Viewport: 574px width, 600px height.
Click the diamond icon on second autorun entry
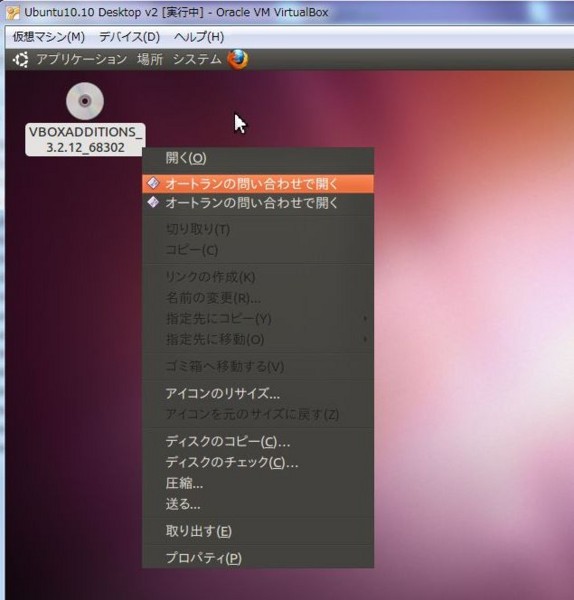pos(153,202)
